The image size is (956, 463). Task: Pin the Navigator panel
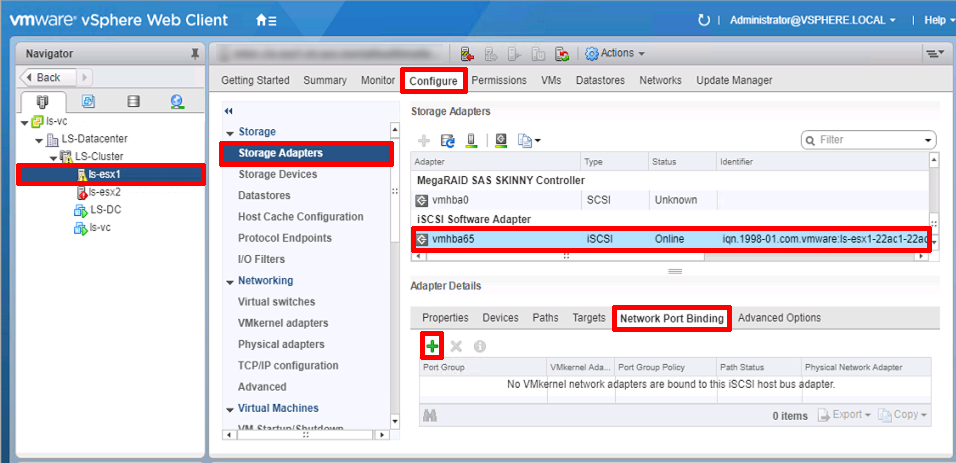[195, 54]
